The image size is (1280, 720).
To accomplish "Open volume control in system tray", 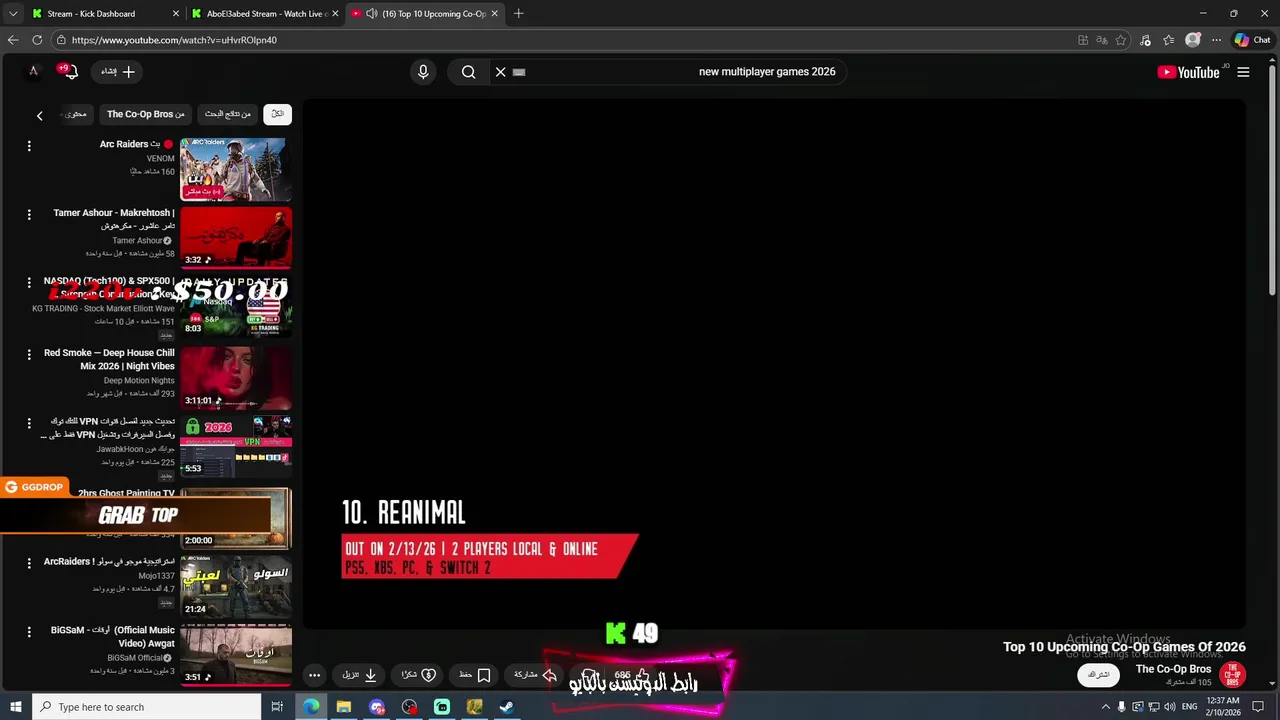I will 1169,707.
